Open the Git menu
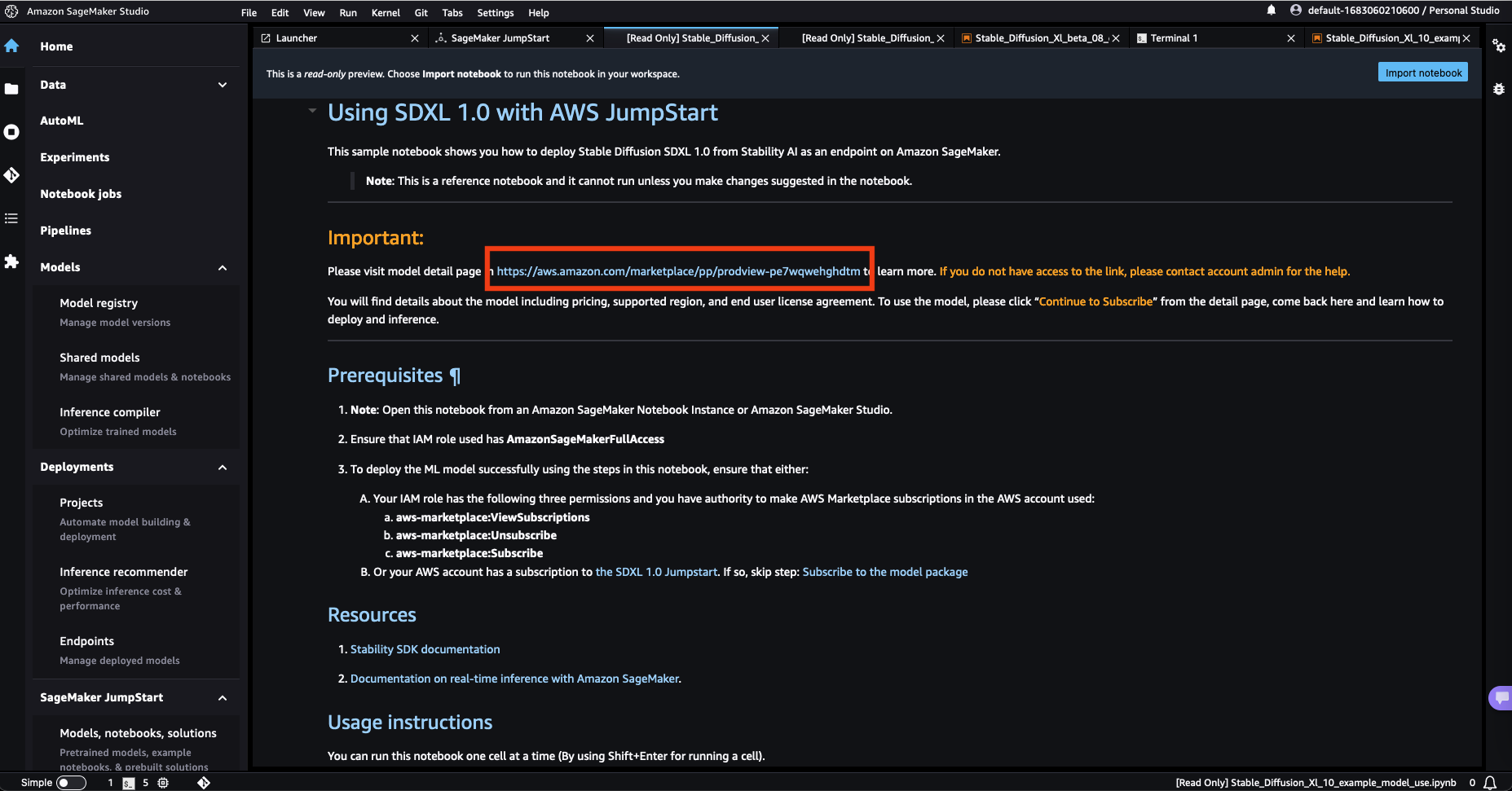Image resolution: width=1512 pixels, height=791 pixels. (421, 12)
